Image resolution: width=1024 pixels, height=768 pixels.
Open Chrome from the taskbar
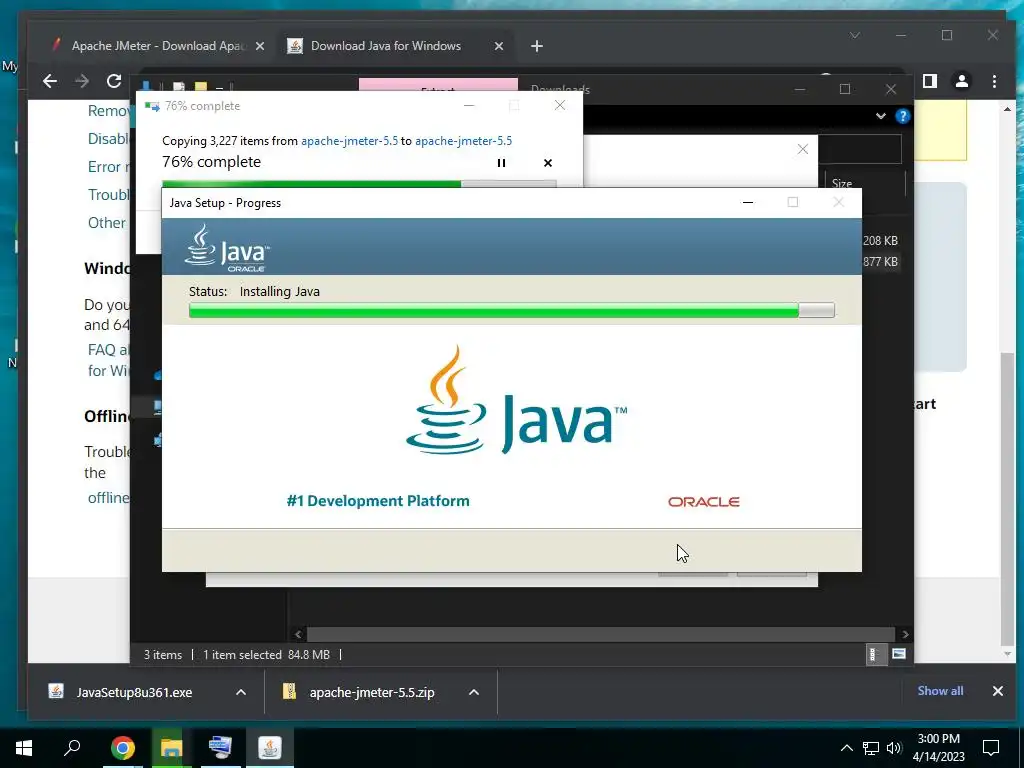(x=122, y=748)
